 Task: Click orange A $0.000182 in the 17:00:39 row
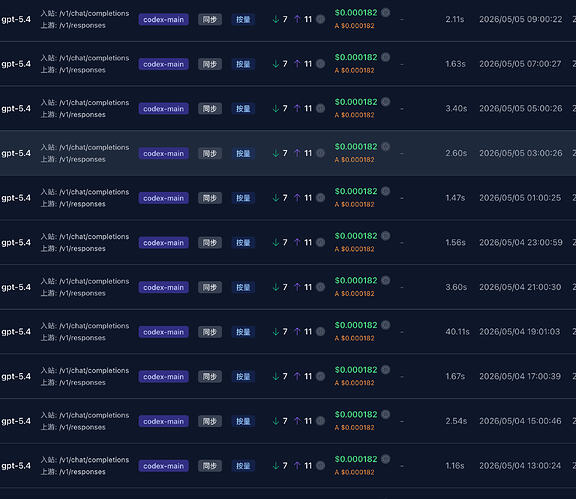pos(354,383)
